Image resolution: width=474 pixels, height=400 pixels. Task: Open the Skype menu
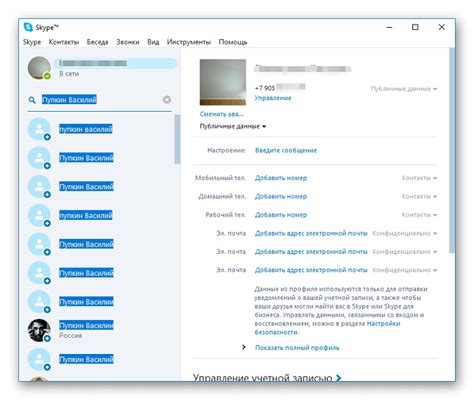(x=32, y=42)
